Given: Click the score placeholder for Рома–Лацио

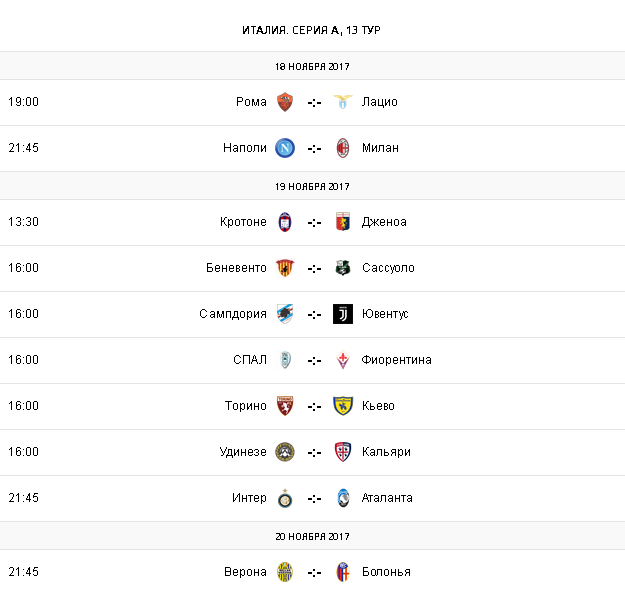Looking at the screenshot, I should [314, 102].
